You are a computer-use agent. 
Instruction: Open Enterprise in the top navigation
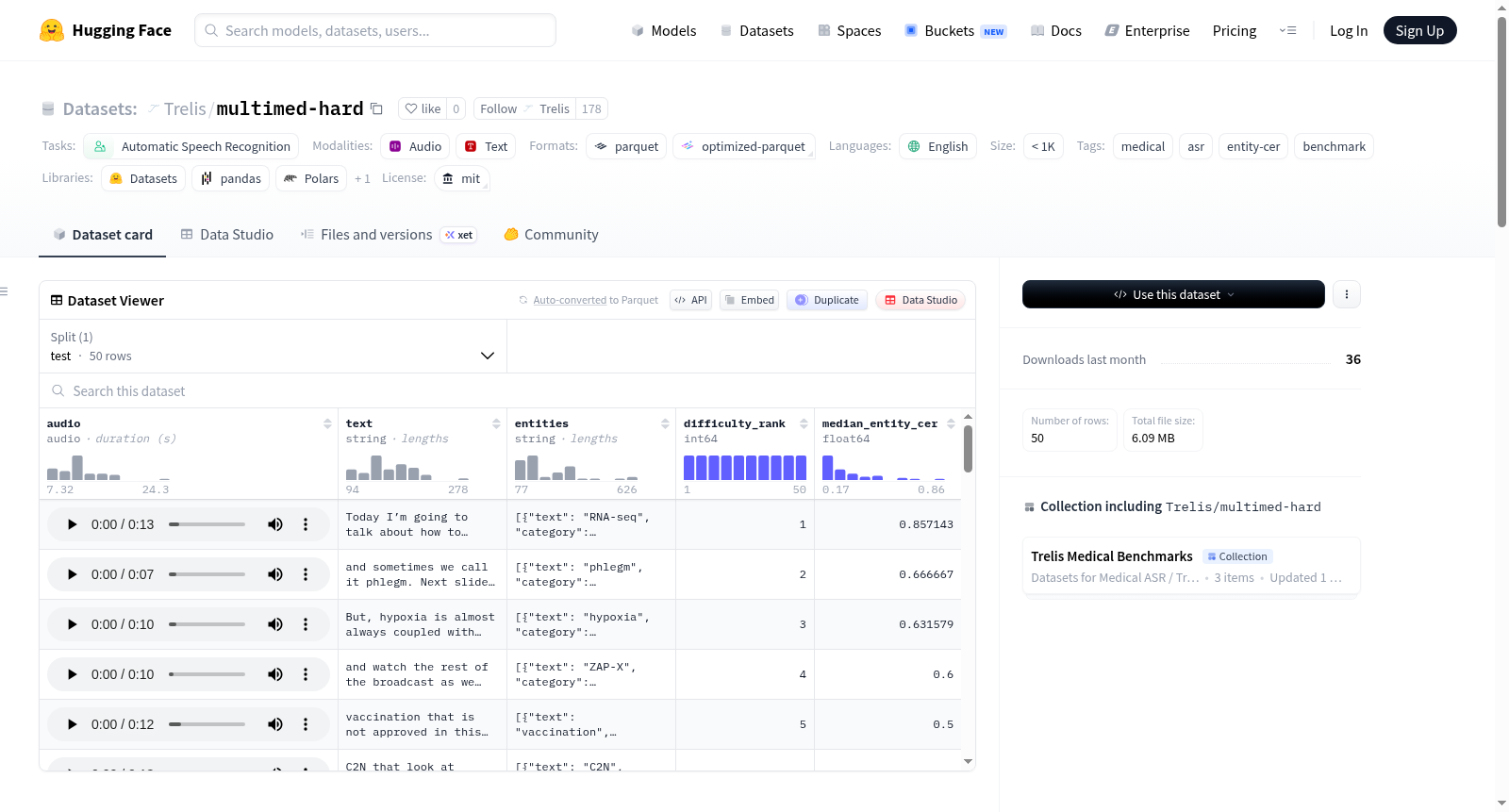(x=1147, y=30)
